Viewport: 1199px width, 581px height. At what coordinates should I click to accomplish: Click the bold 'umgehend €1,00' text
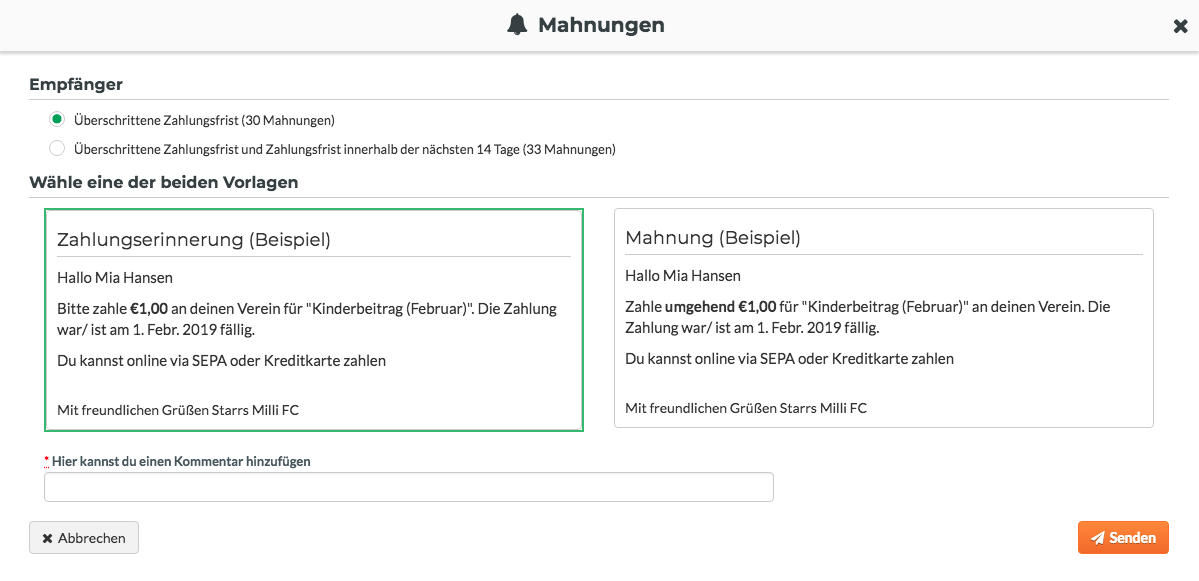point(720,307)
